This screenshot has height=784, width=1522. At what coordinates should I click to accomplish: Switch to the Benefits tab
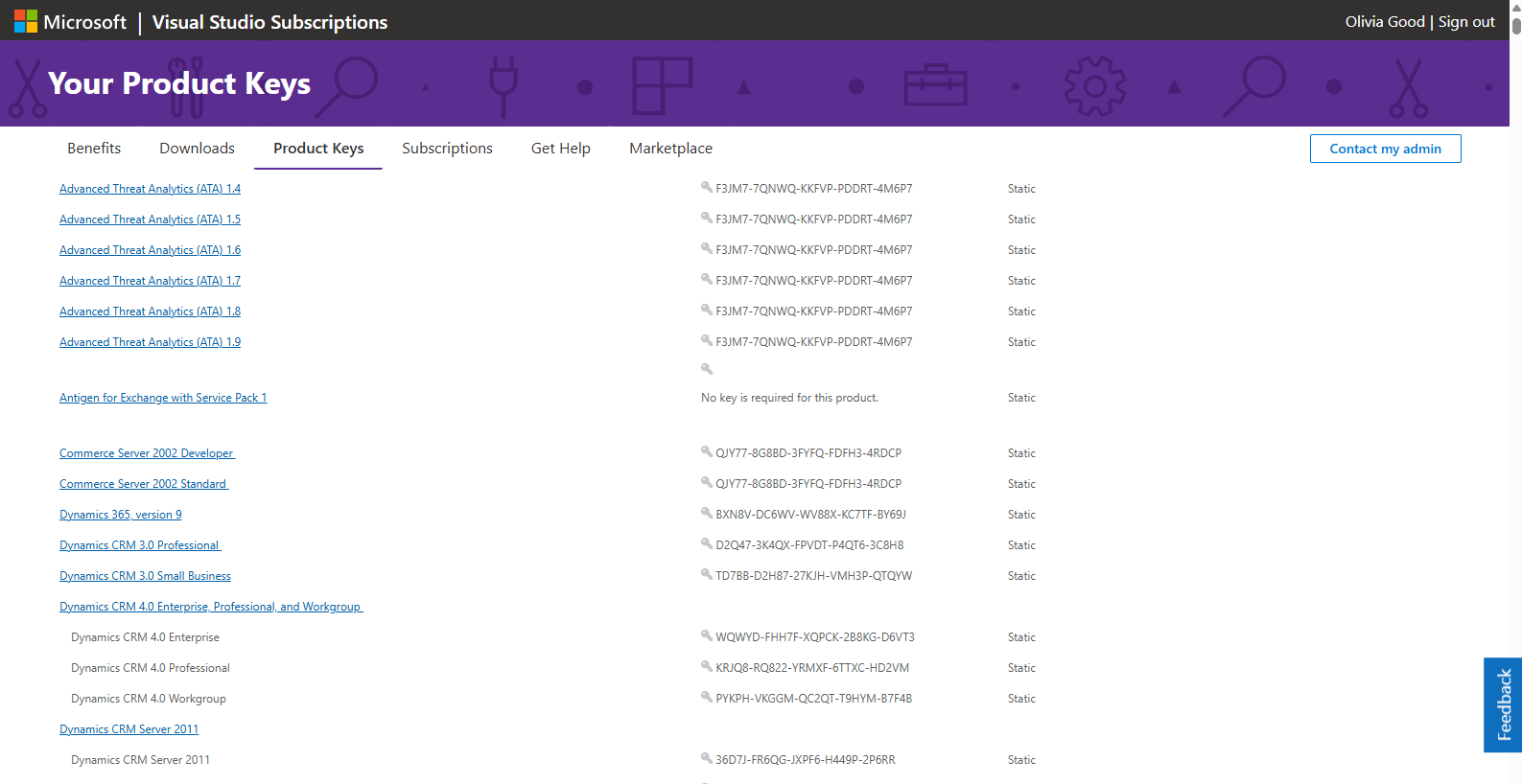coord(94,149)
